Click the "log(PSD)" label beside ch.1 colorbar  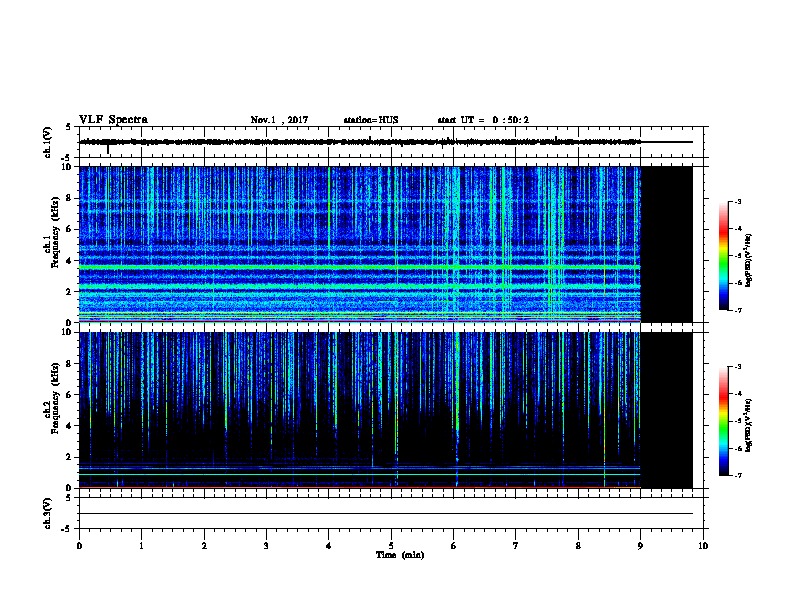pyautogui.click(x=749, y=260)
